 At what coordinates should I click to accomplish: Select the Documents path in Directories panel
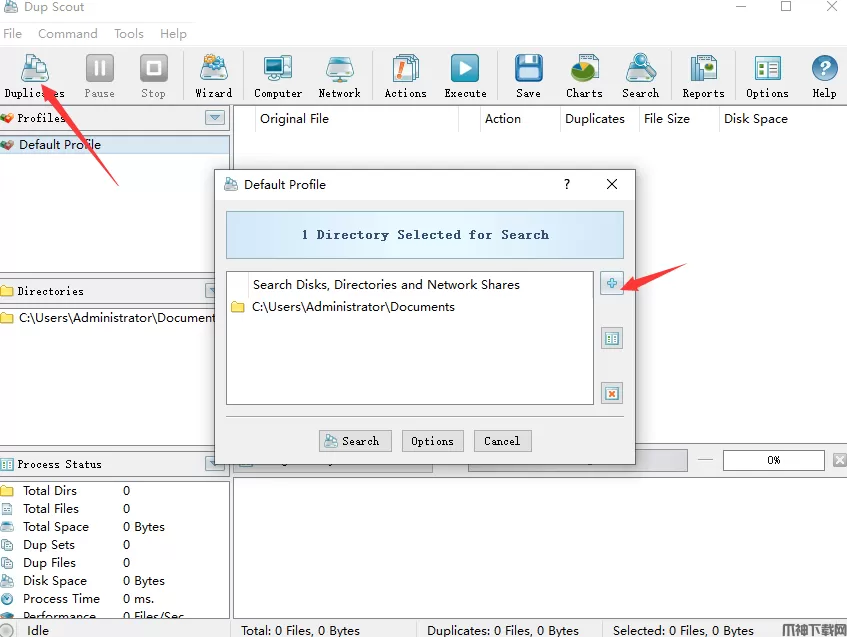pyautogui.click(x=108, y=318)
